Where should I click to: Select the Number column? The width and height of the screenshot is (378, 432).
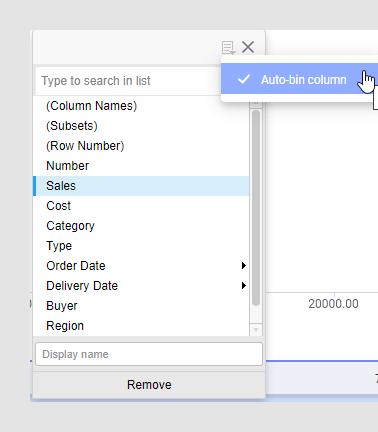point(141,166)
